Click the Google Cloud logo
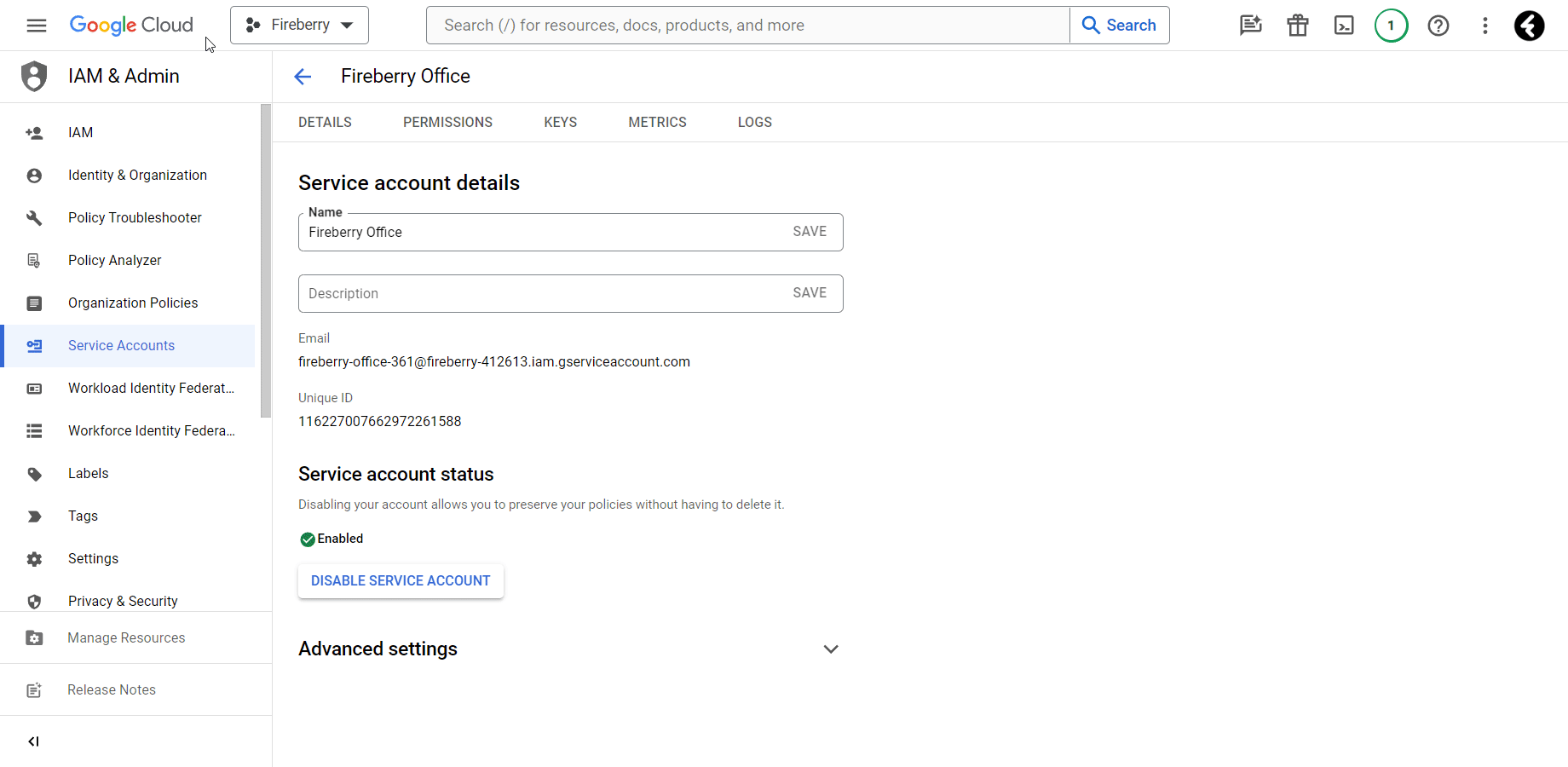The image size is (1568, 767). (x=131, y=26)
